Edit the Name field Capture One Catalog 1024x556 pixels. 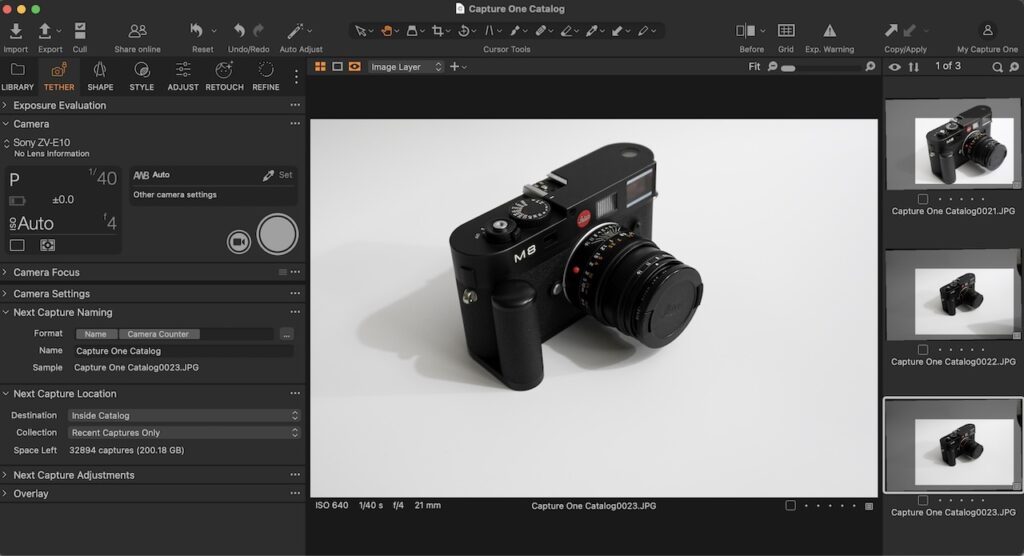click(x=184, y=351)
